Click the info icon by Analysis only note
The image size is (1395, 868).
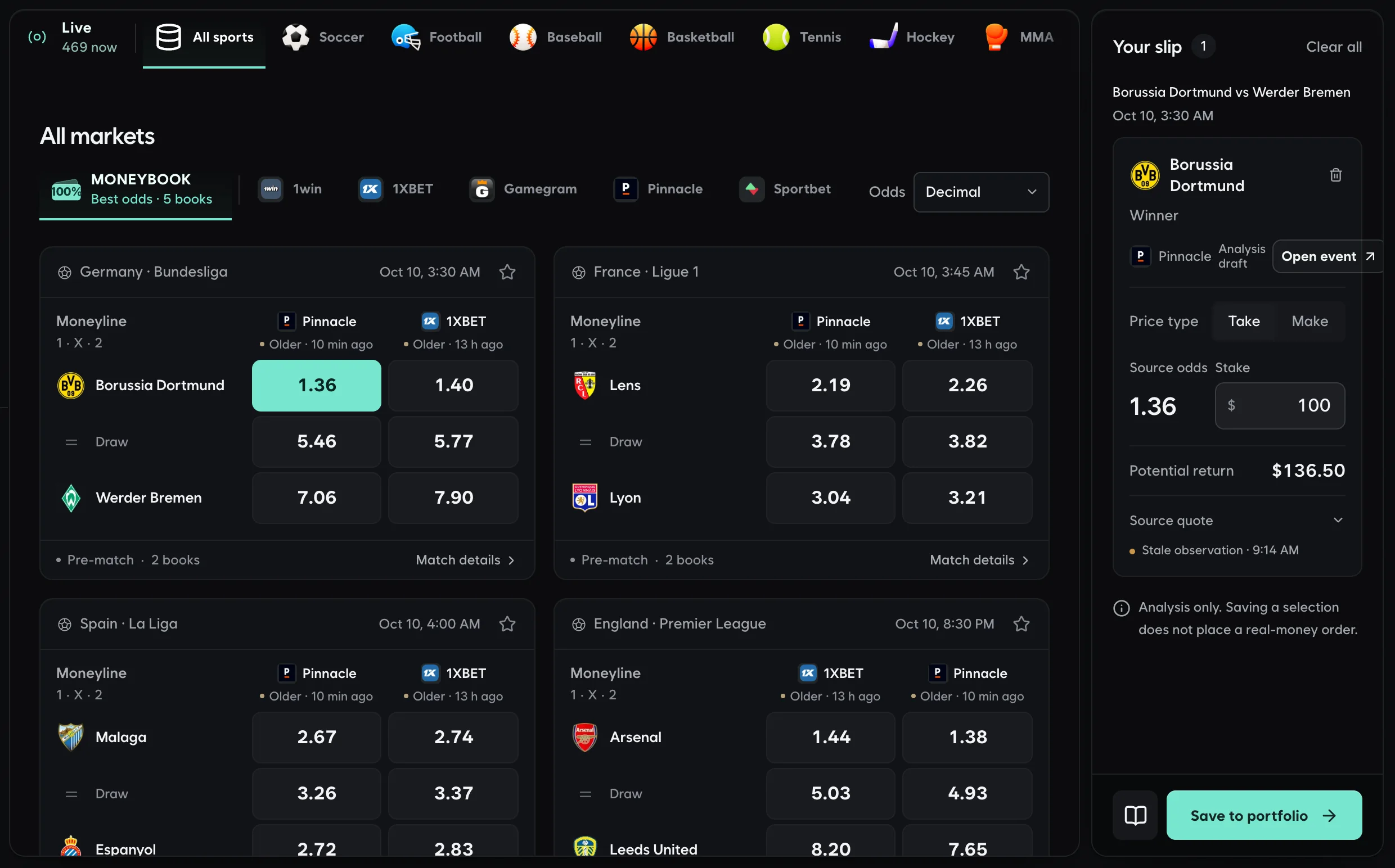1121,608
